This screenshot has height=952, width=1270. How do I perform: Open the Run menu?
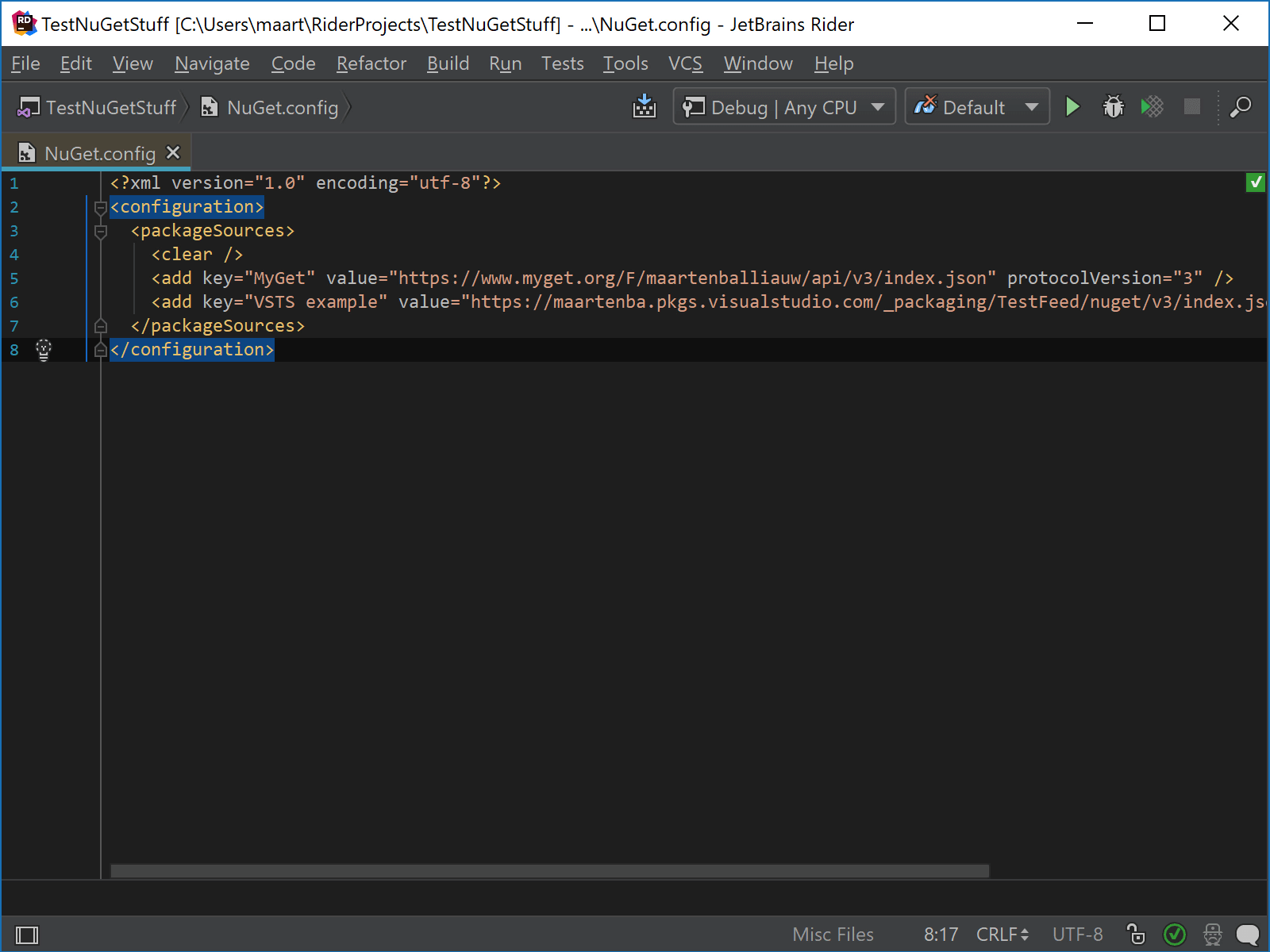(x=505, y=63)
